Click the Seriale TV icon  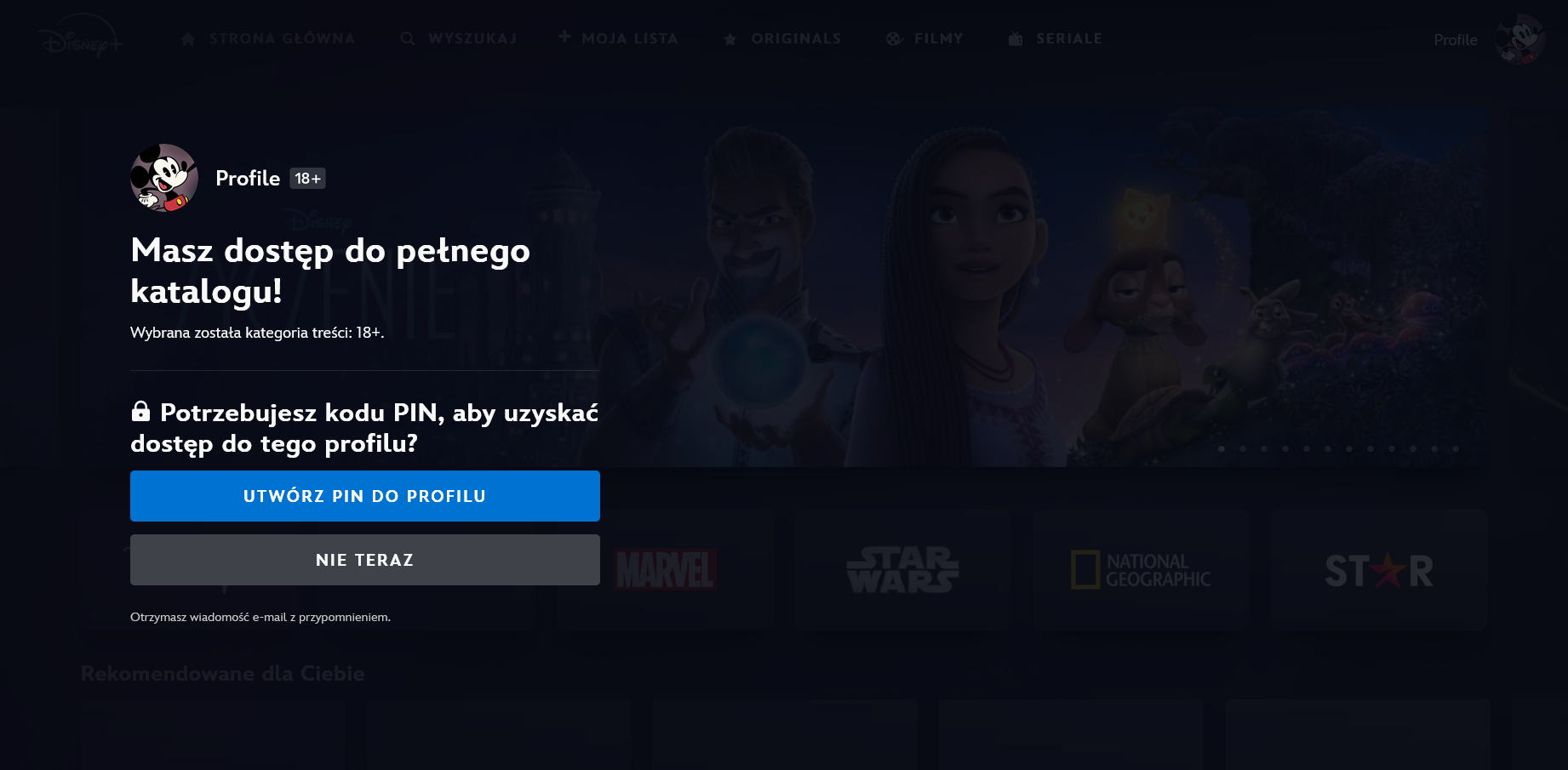pos(1016,39)
